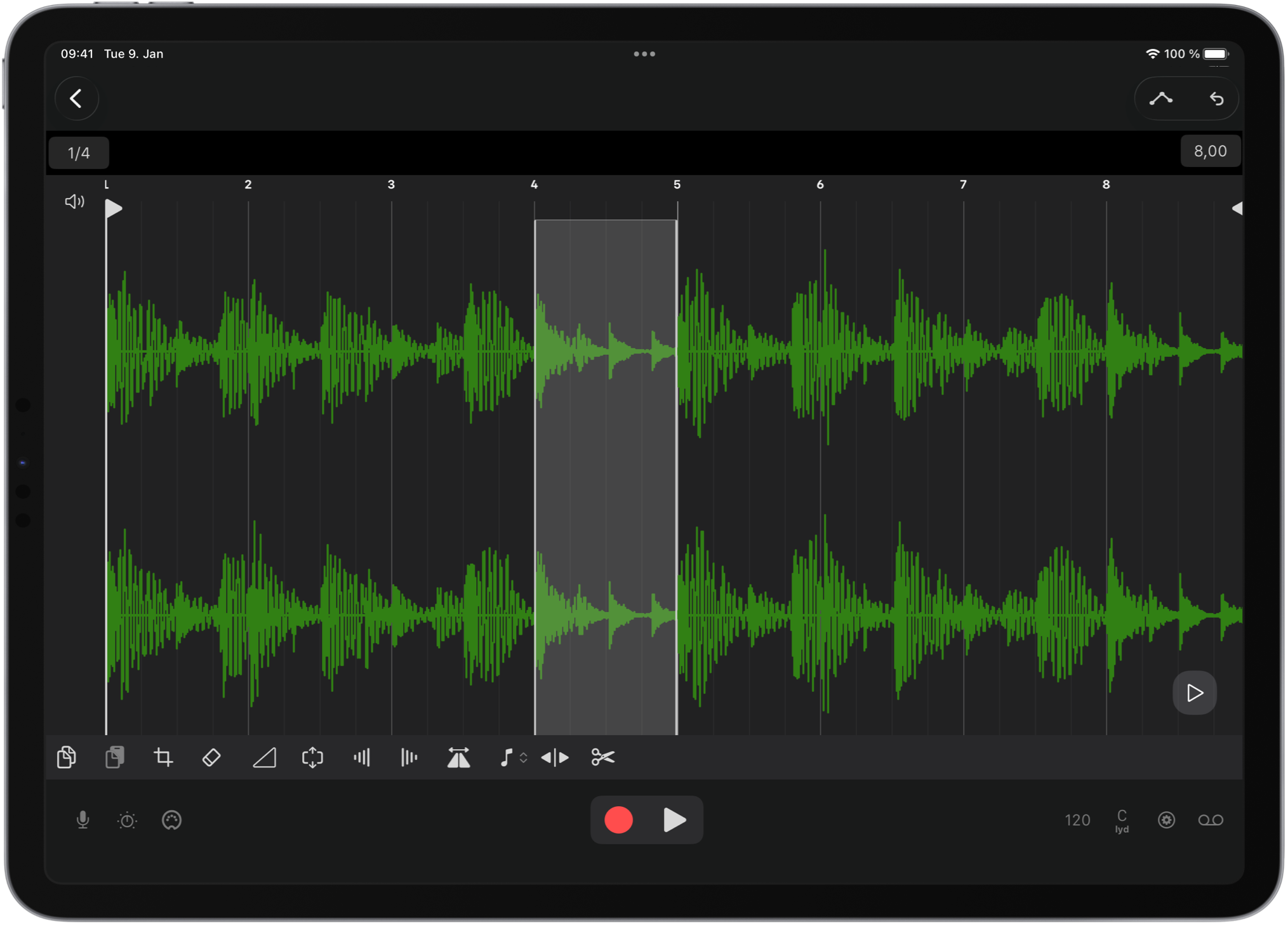
Task: Tap bar 3 on the ruler
Action: click(391, 185)
